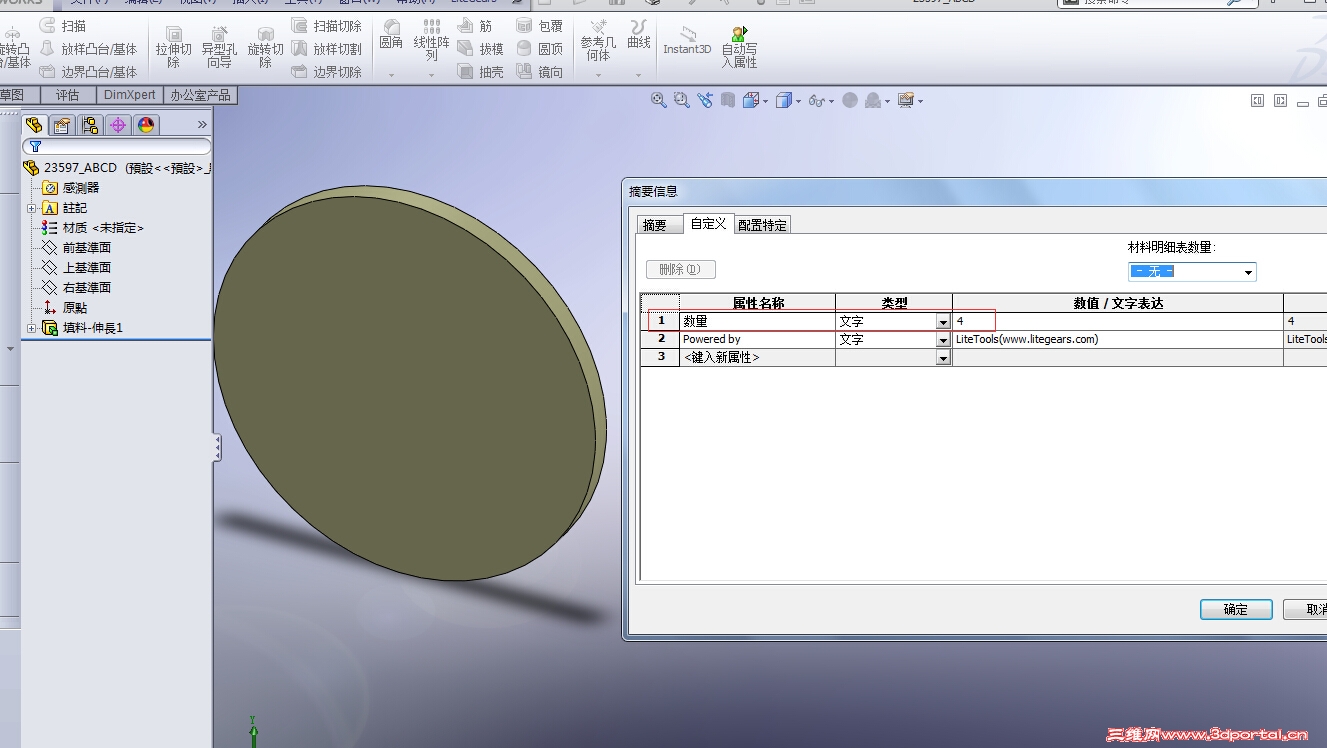This screenshot has width=1327, height=748.
Task: Expand the 填料-伸長1 feature node
Action: click(31, 328)
